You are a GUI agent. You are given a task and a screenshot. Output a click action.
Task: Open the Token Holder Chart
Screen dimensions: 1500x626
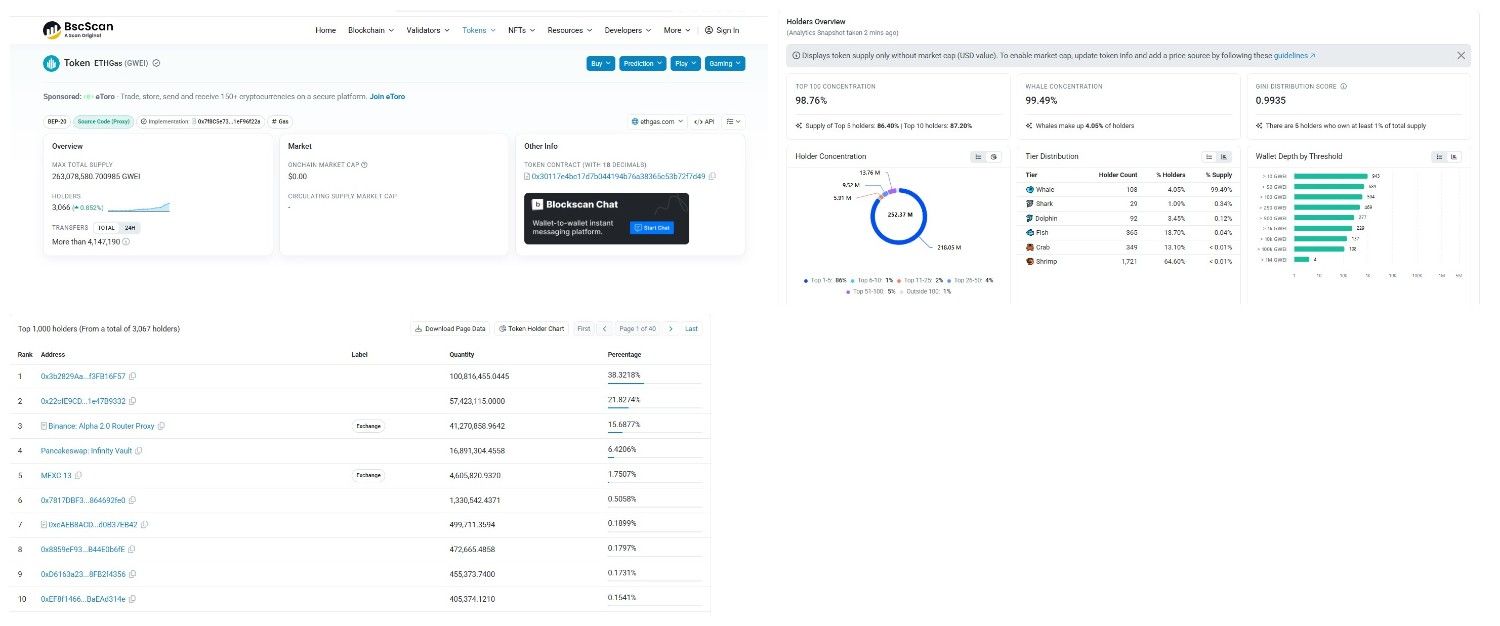(x=531, y=328)
